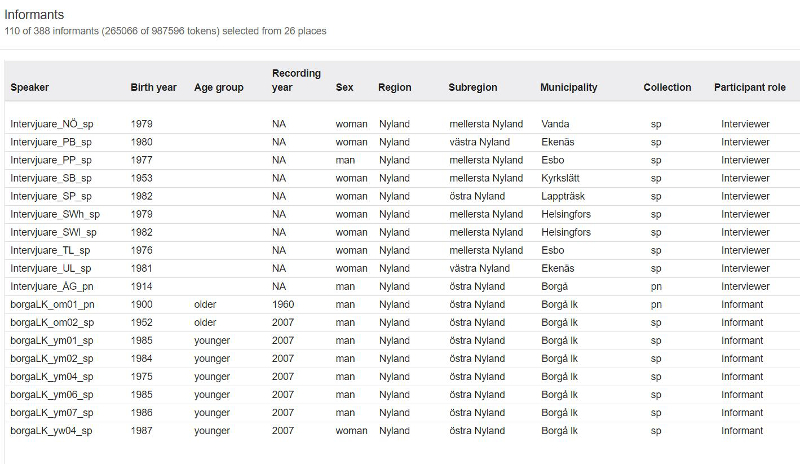Click the Lappträsk municipality cell
800x464 pixels.
point(564,196)
